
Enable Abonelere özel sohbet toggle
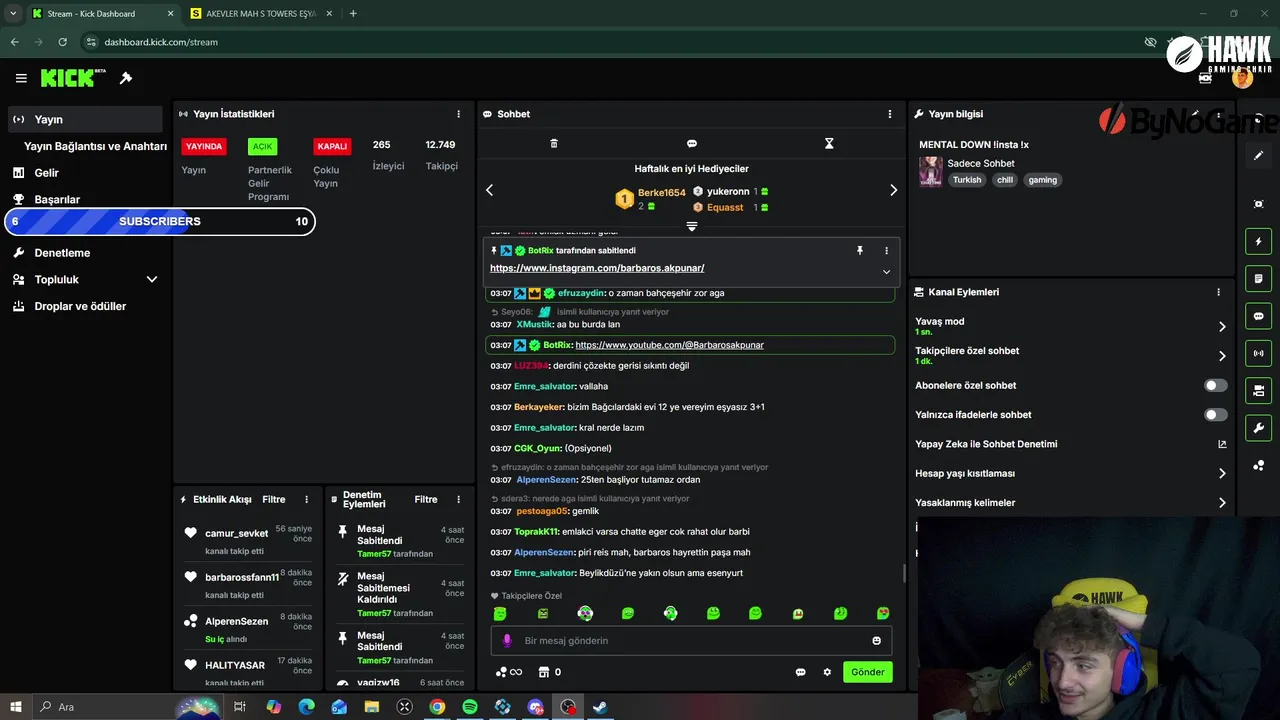[1216, 385]
